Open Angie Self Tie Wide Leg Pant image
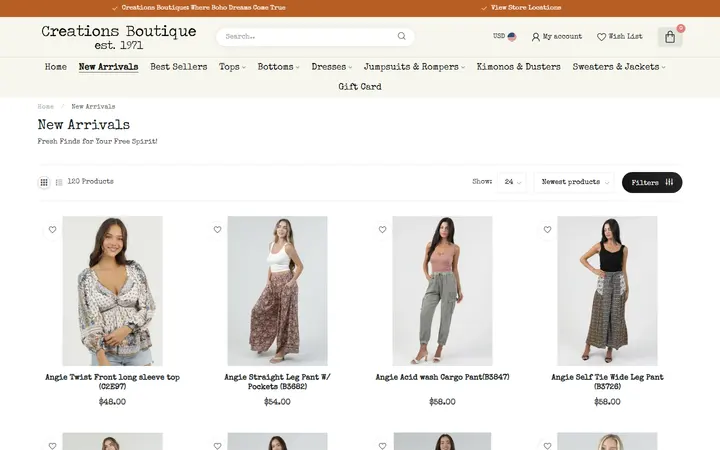Image resolution: width=720 pixels, height=450 pixels. [607, 291]
